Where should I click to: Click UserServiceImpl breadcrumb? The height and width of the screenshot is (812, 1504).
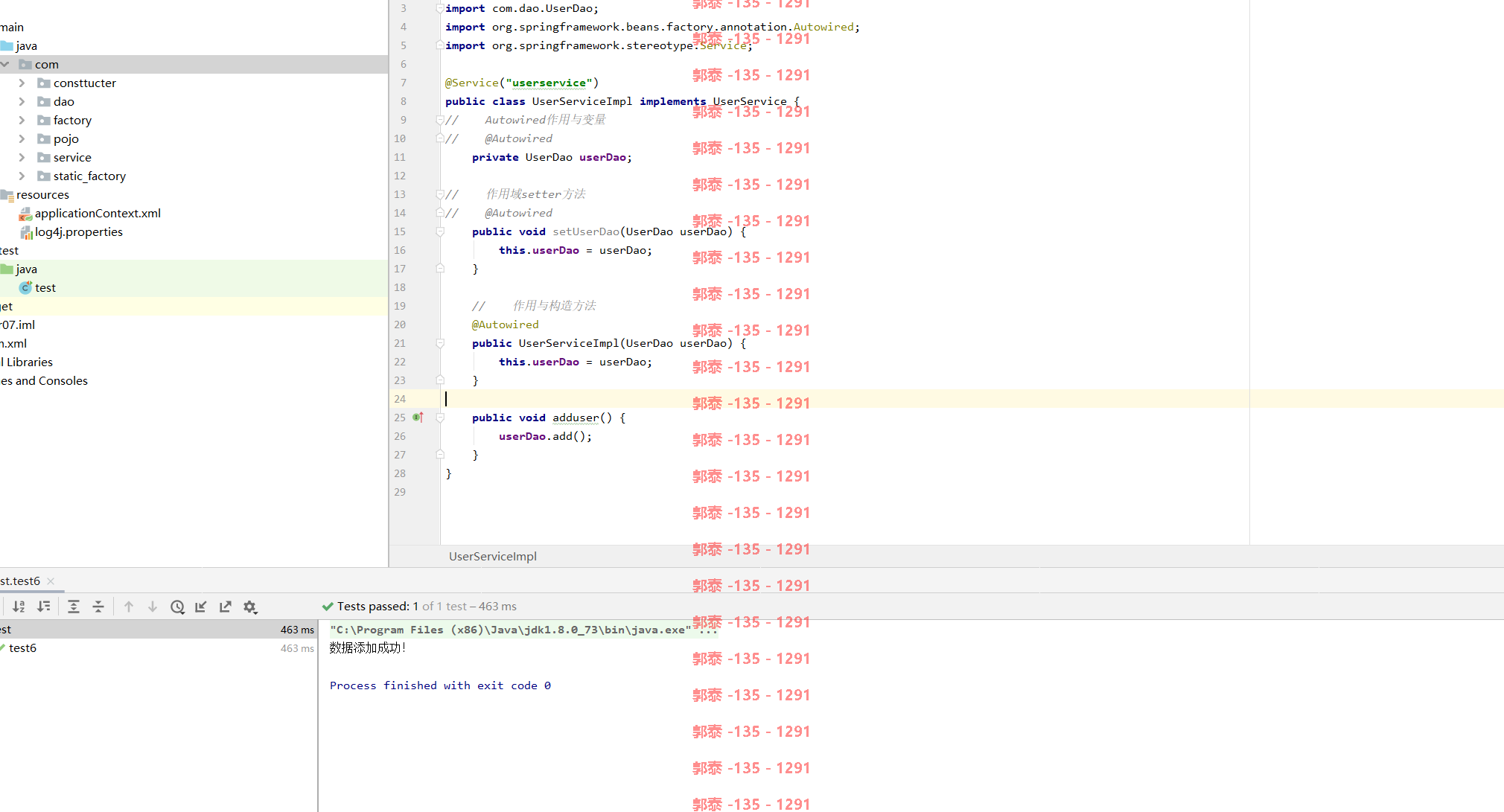pyautogui.click(x=493, y=556)
